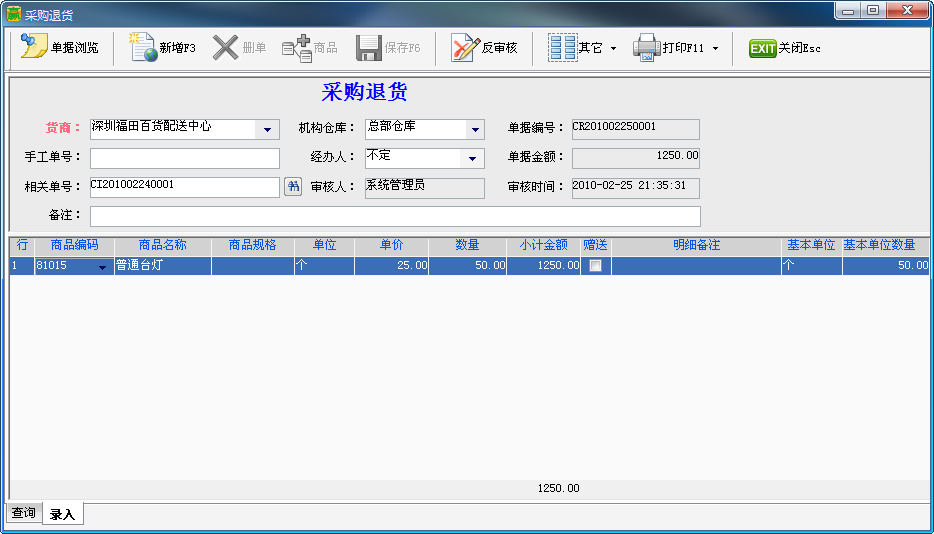Click binoculars search icon beside 相关单号

point(293,187)
